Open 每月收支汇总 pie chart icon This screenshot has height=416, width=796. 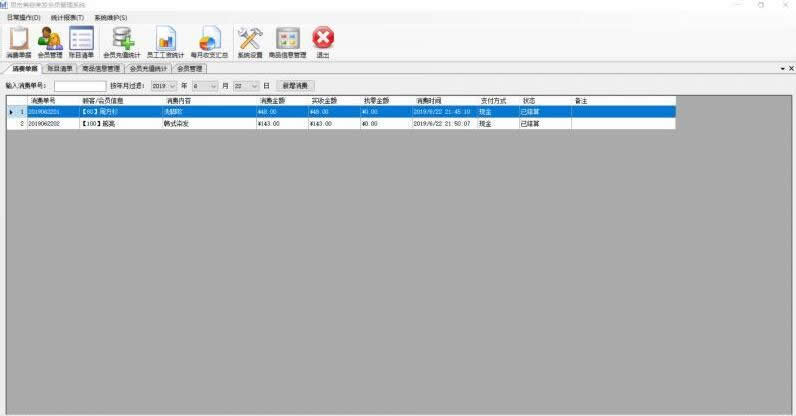point(210,41)
